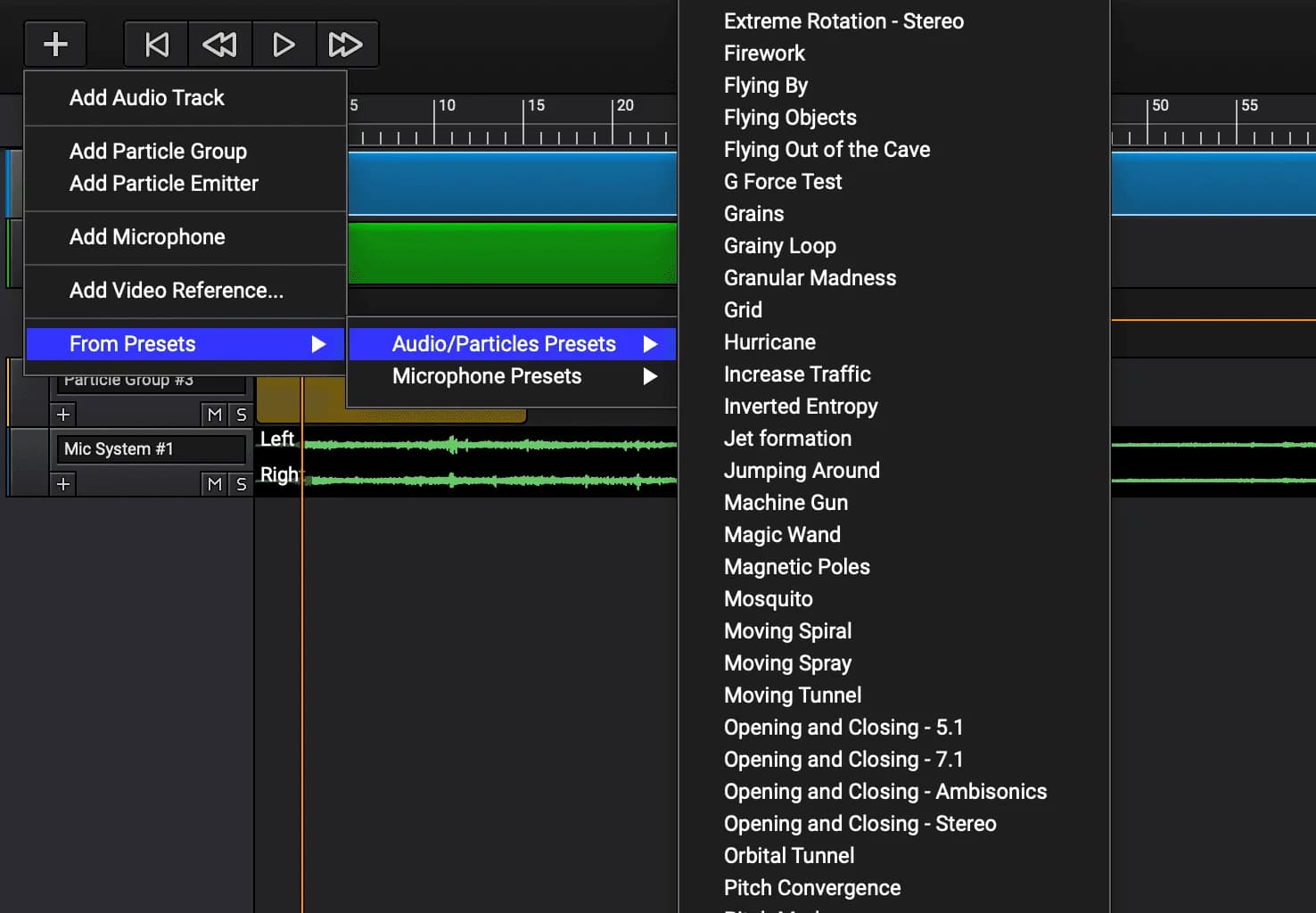This screenshot has width=1316, height=913.
Task: Pick Add Particle Emitter from the menu
Action: coord(163,184)
